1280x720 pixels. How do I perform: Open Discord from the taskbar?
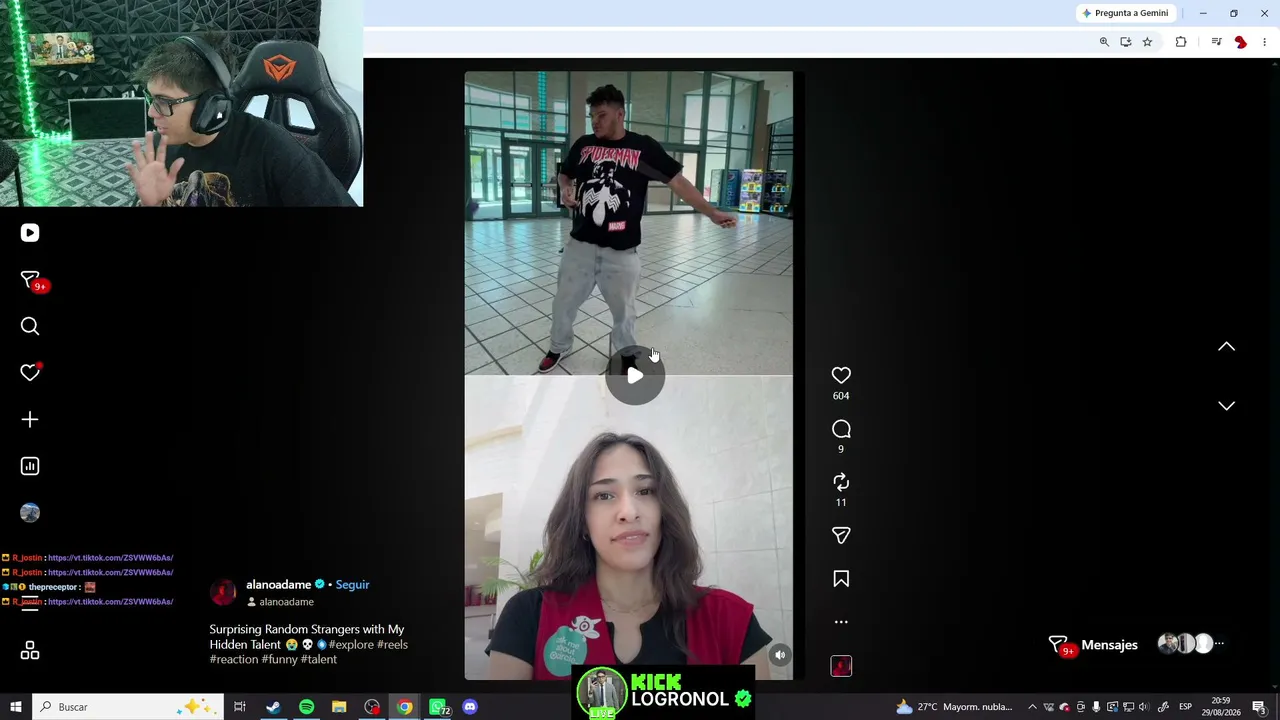coord(470,707)
